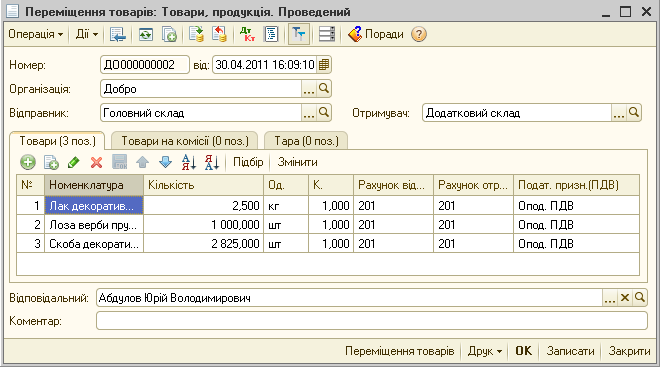Screen dimensions: 660x367
Task: Open the Друк dropdown
Action: [485, 351]
